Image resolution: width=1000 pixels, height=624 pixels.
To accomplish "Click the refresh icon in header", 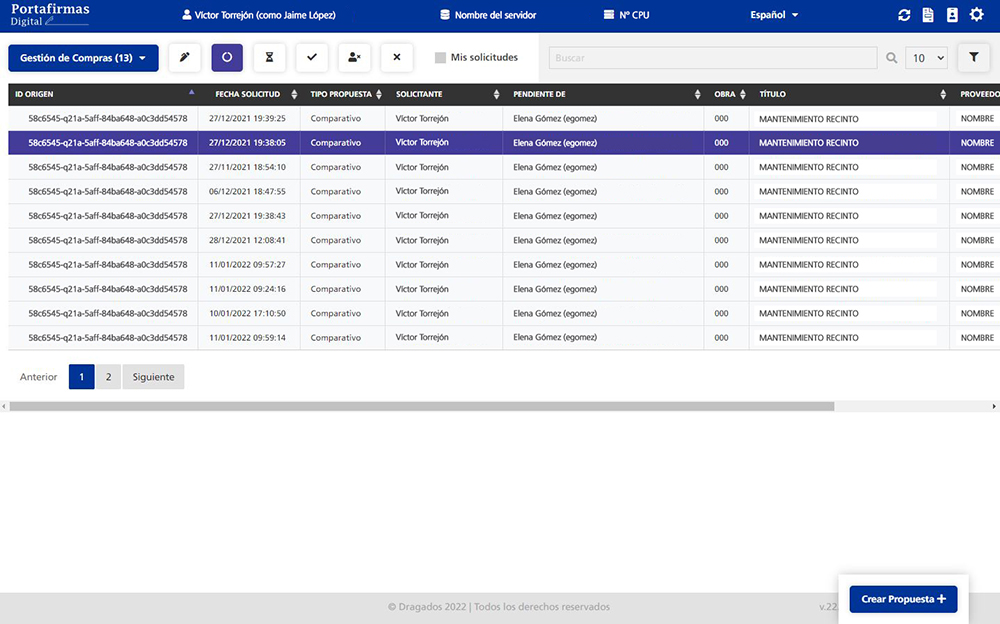I will [904, 15].
